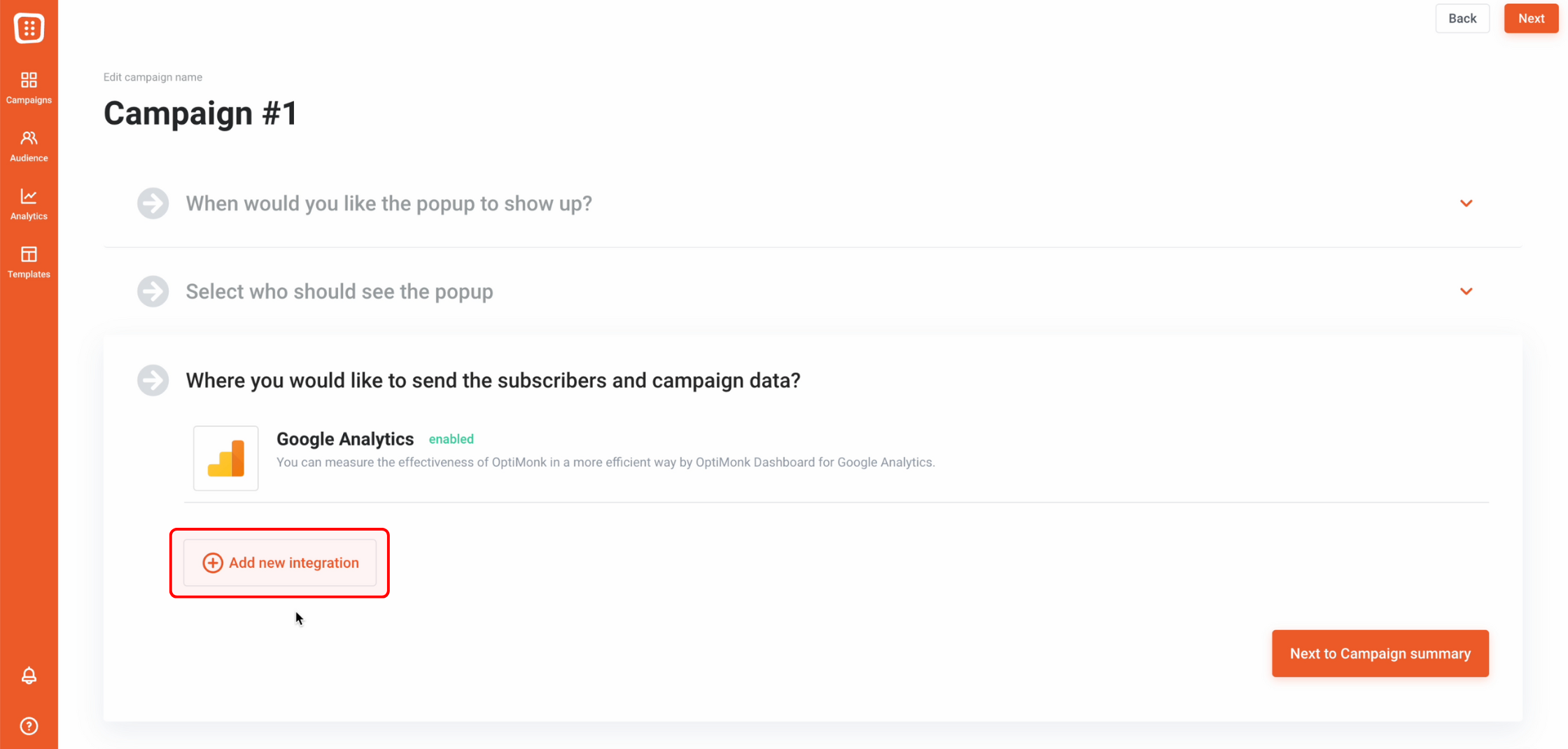Click arrow icon beside subscribers data question
The width and height of the screenshot is (1568, 749).
153,380
